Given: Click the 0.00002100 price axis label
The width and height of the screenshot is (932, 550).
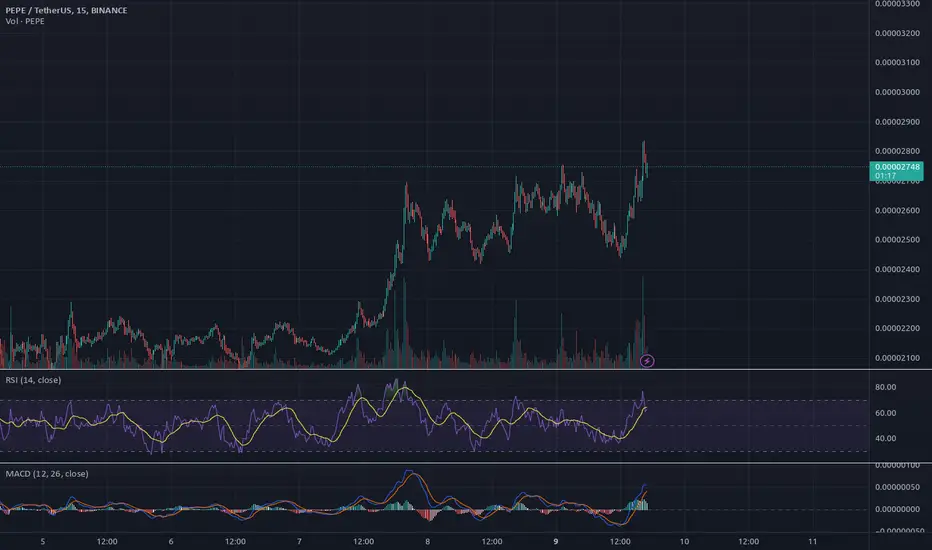Looking at the screenshot, I should pos(897,358).
